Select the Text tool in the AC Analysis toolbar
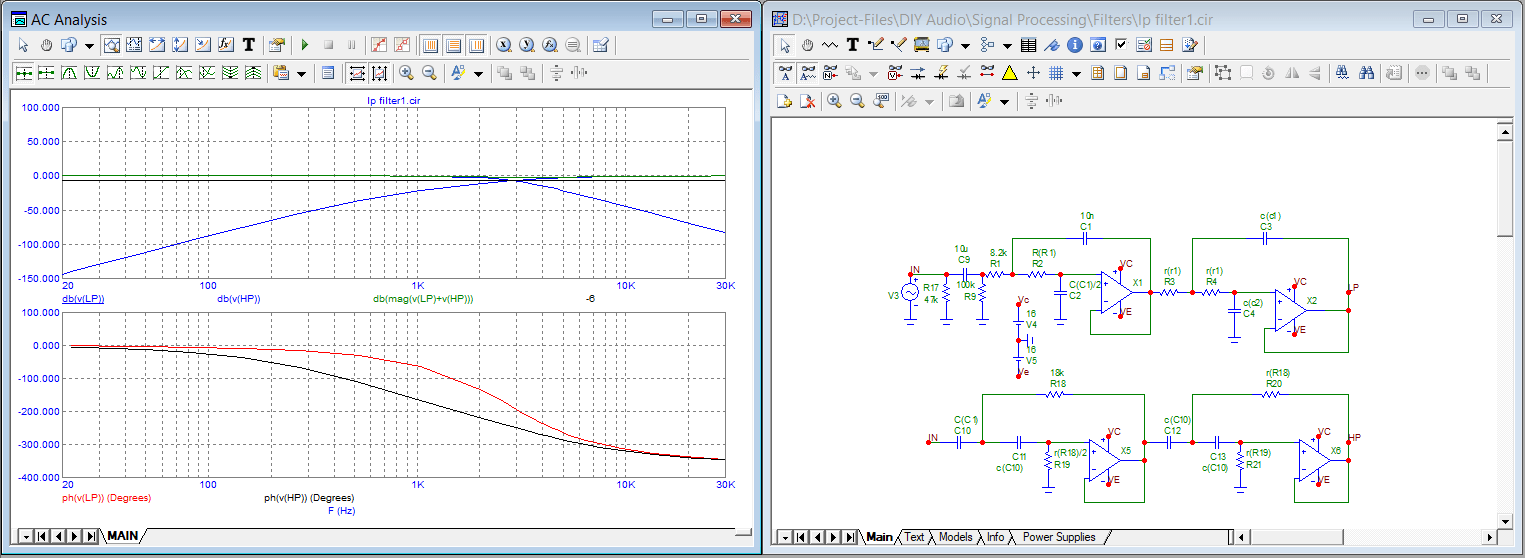 pyautogui.click(x=249, y=45)
